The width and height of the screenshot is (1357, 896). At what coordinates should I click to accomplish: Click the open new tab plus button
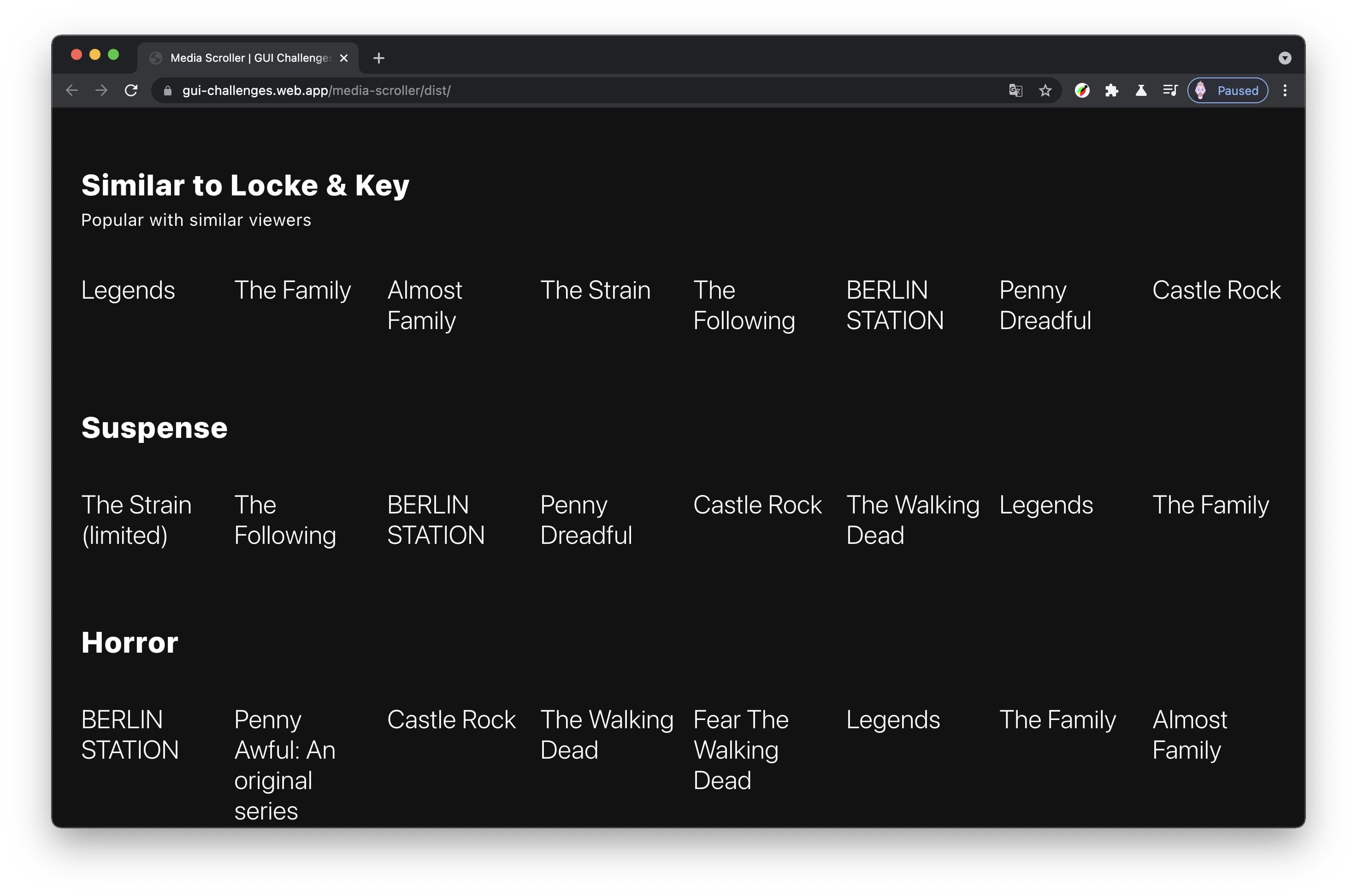point(378,57)
